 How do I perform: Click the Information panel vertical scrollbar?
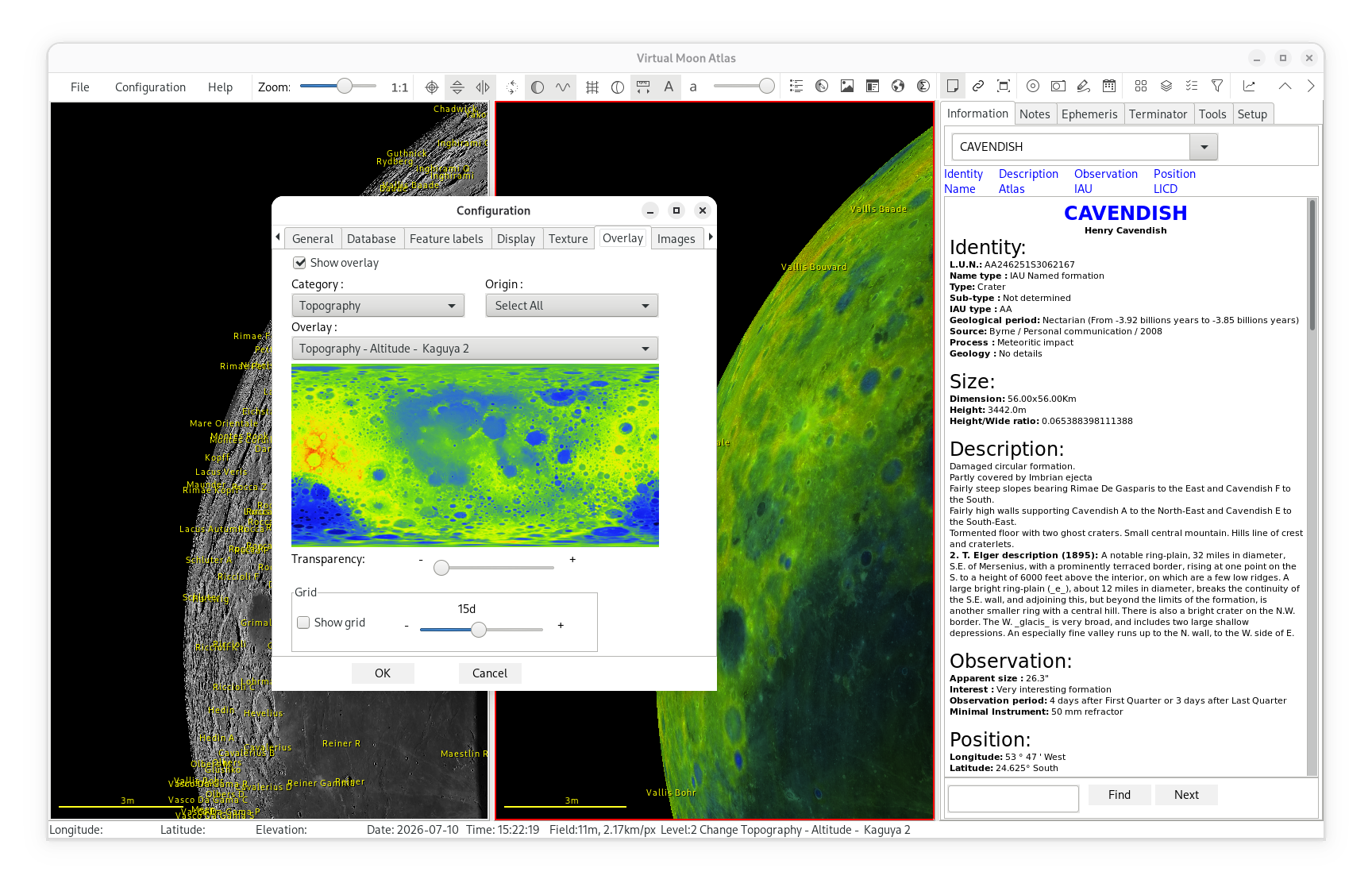click(1312, 487)
